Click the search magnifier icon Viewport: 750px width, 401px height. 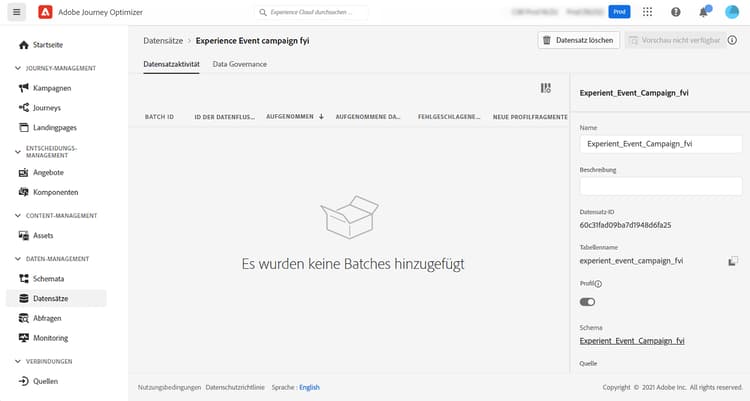(x=263, y=12)
